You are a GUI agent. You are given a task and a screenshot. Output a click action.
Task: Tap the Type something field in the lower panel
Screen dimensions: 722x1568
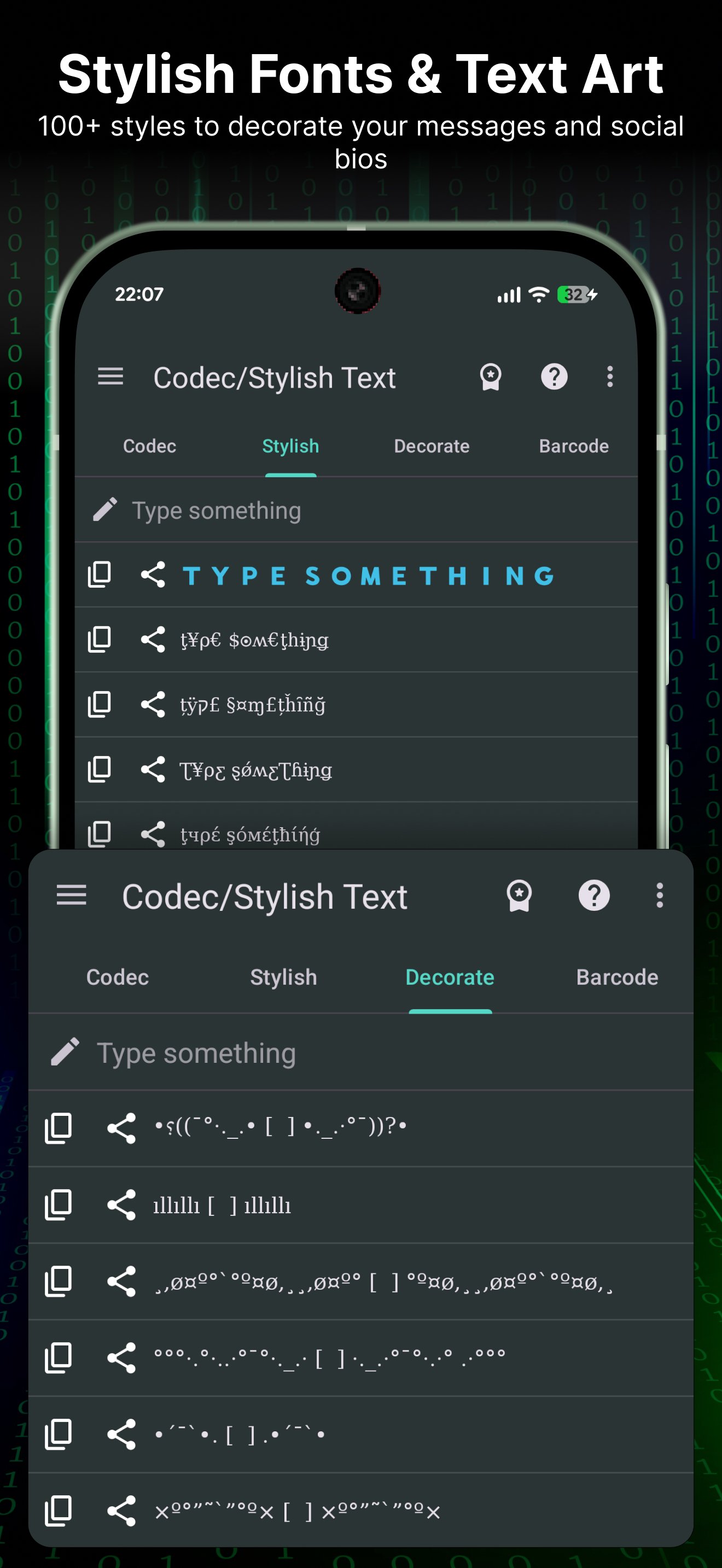[x=365, y=1053]
